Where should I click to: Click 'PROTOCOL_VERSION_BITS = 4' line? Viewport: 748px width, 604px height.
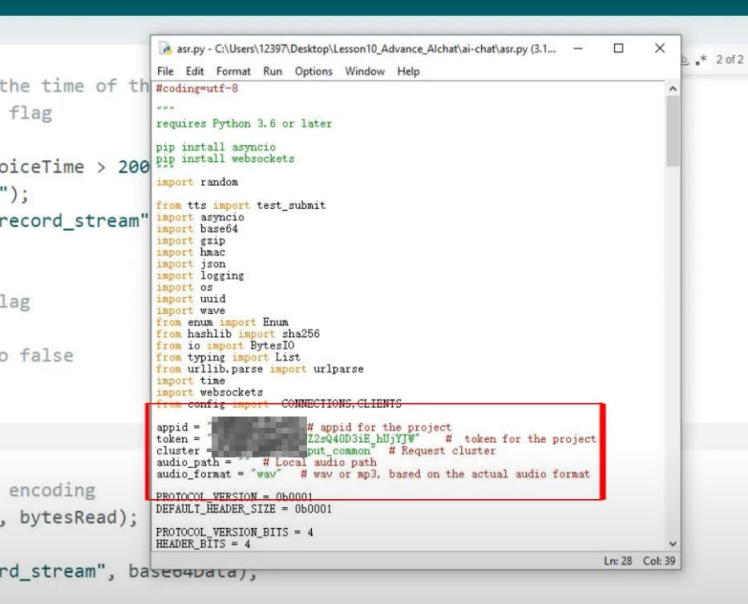235,532
